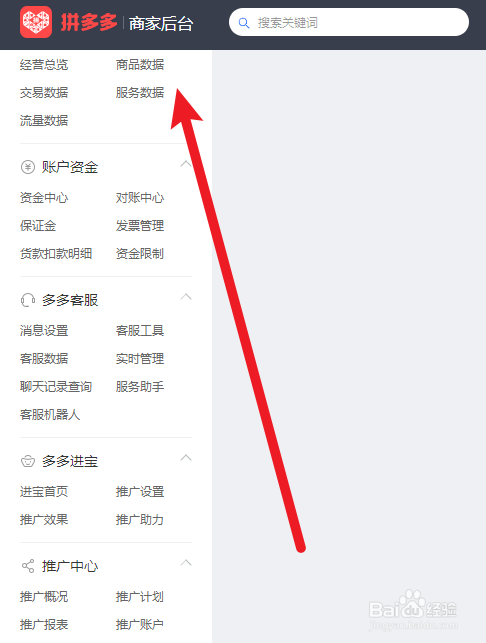Click the Pinduoduo heart logo icon

coord(36,22)
